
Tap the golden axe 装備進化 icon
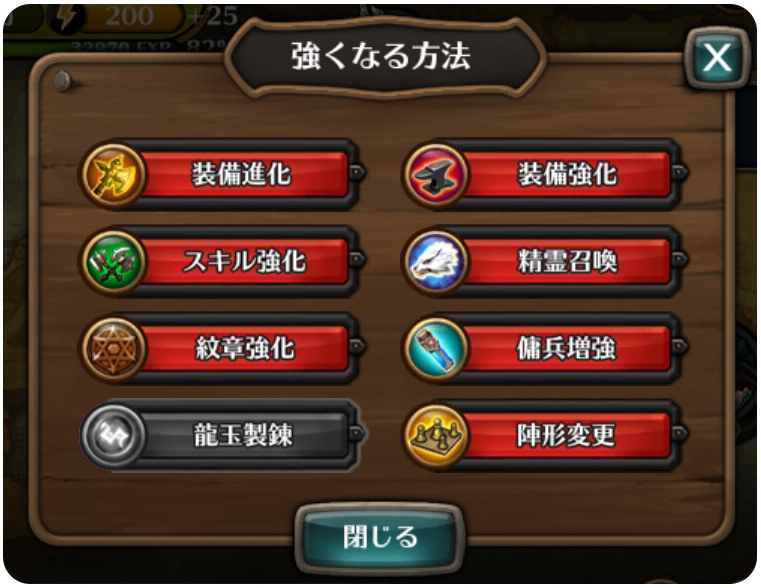(x=114, y=175)
